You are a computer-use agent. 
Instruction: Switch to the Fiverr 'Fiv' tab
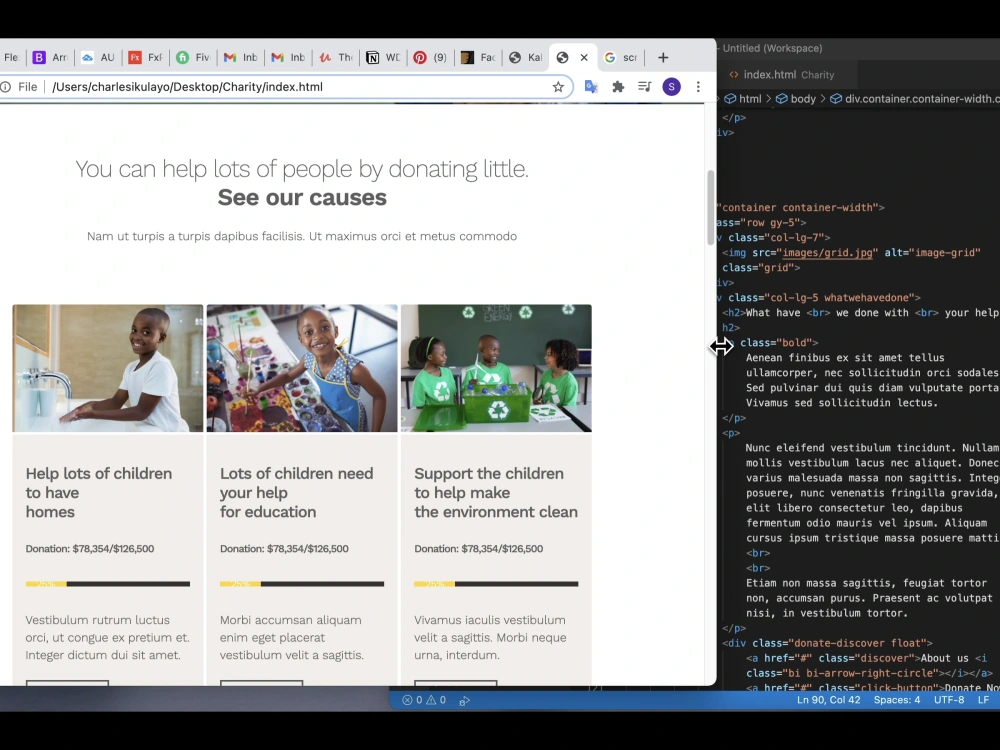193,57
